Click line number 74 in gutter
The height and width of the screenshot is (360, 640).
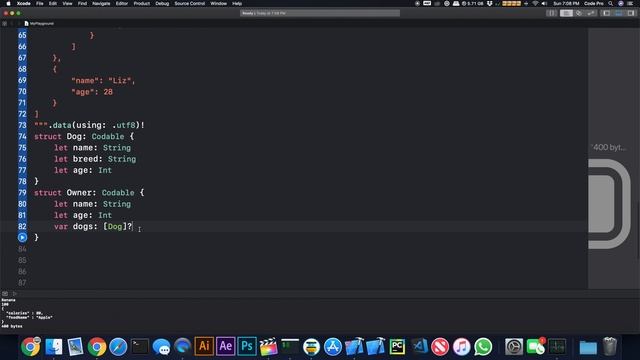(22, 136)
